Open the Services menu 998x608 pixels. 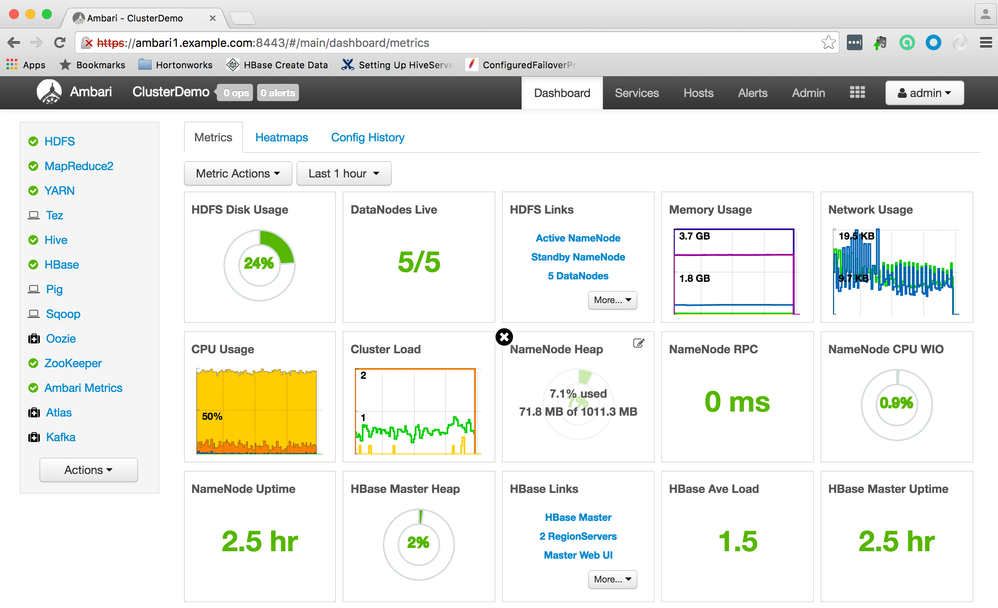pos(636,93)
